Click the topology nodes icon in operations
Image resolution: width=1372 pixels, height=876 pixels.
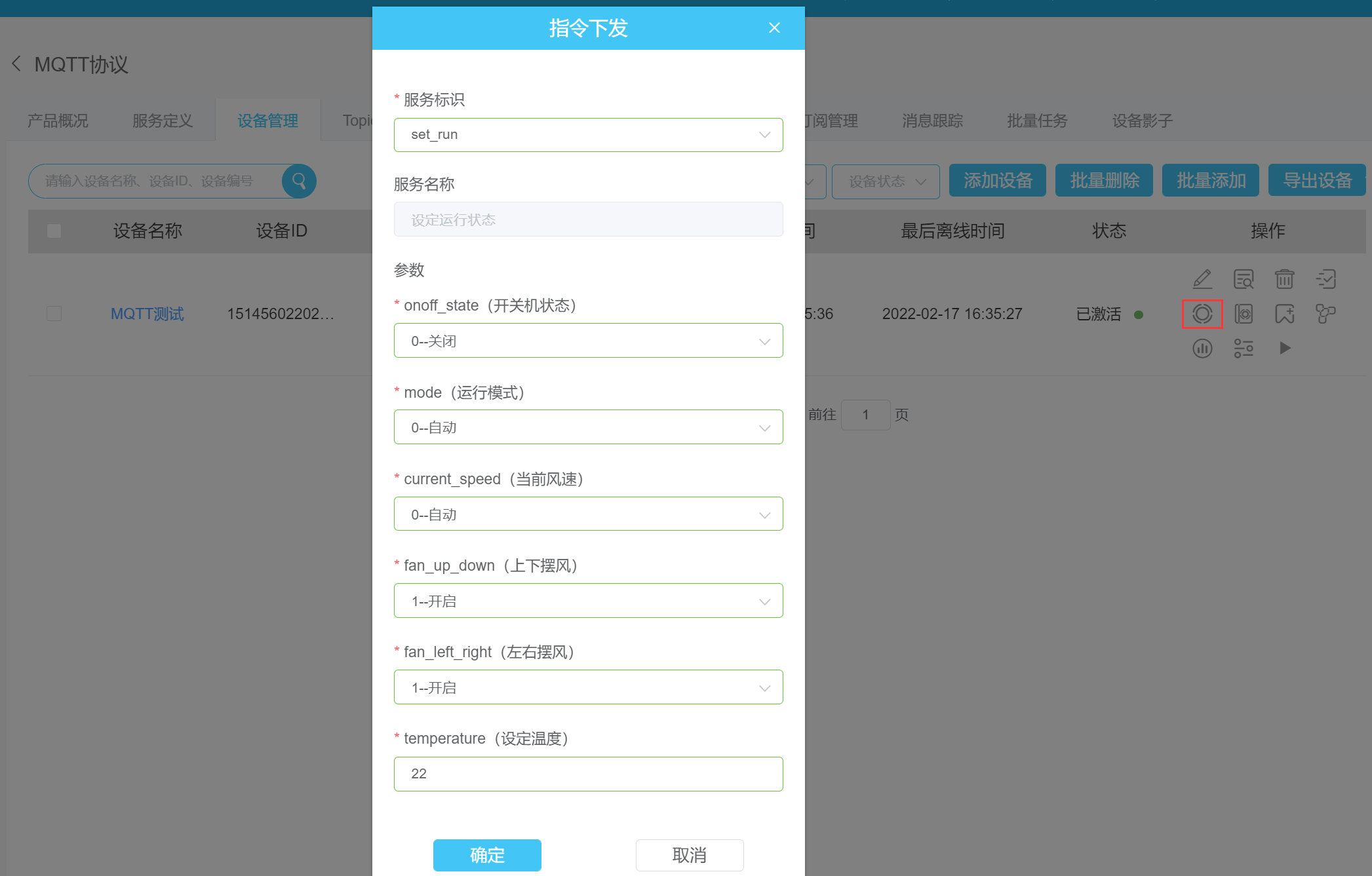(1325, 314)
